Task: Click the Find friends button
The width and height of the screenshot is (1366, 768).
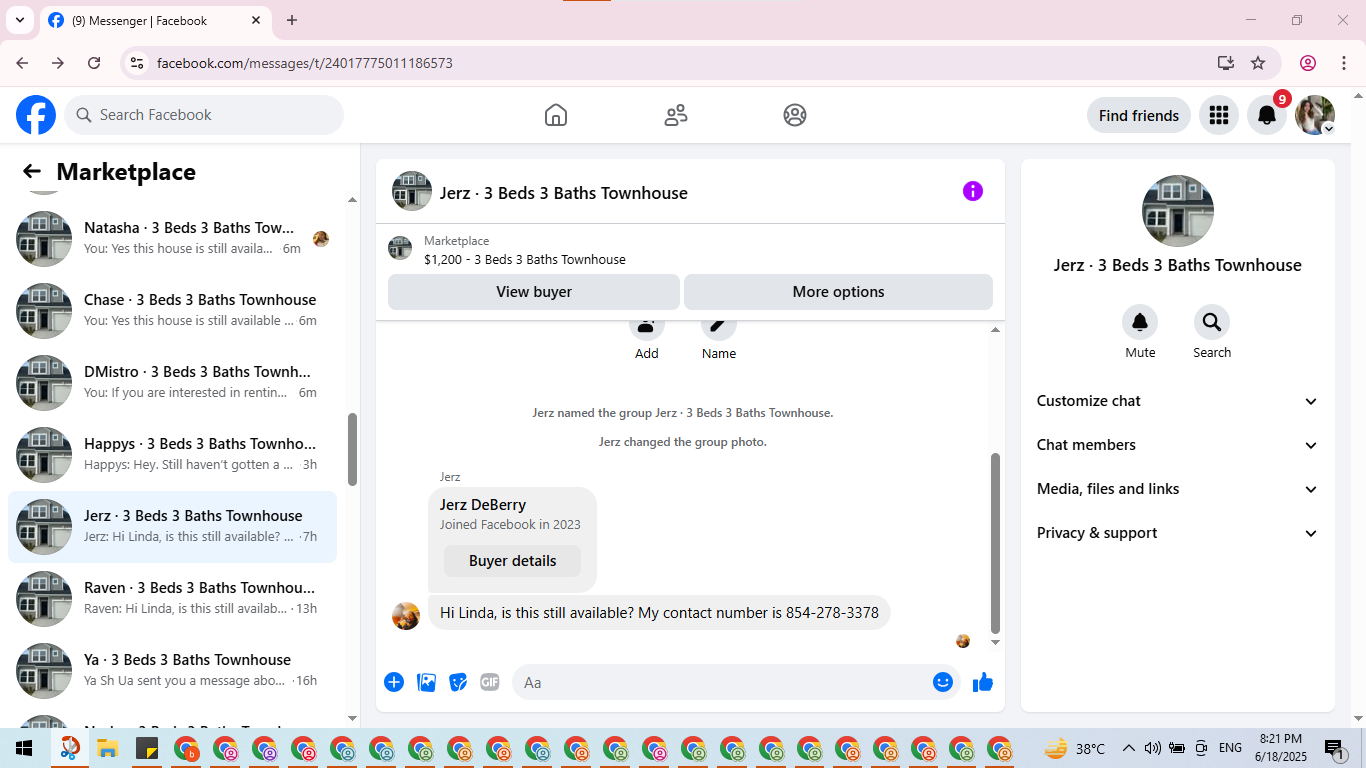Action: (1139, 115)
